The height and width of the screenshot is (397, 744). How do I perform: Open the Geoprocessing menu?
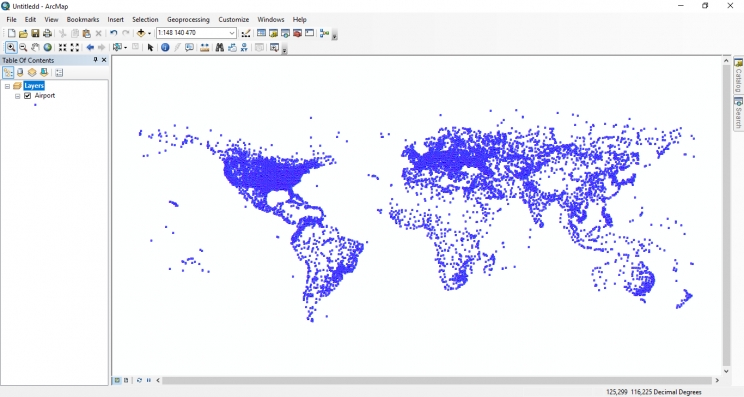pyautogui.click(x=188, y=19)
